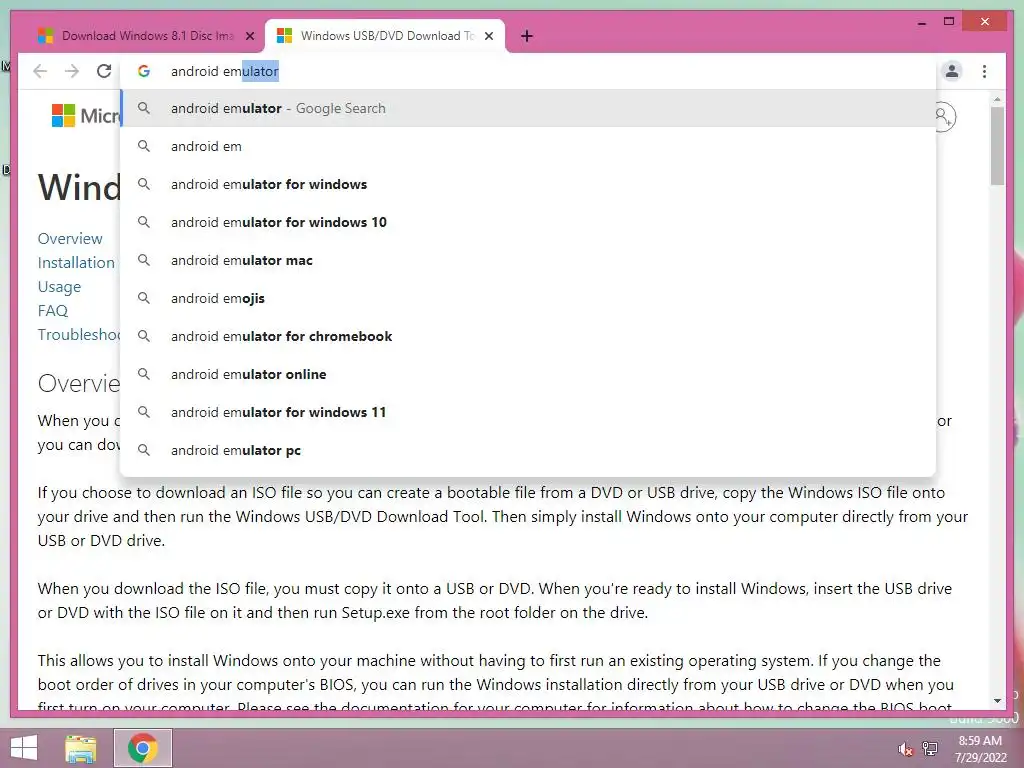
Task: Click the taskbar clock showing 8:59 AM
Action: (x=980, y=749)
